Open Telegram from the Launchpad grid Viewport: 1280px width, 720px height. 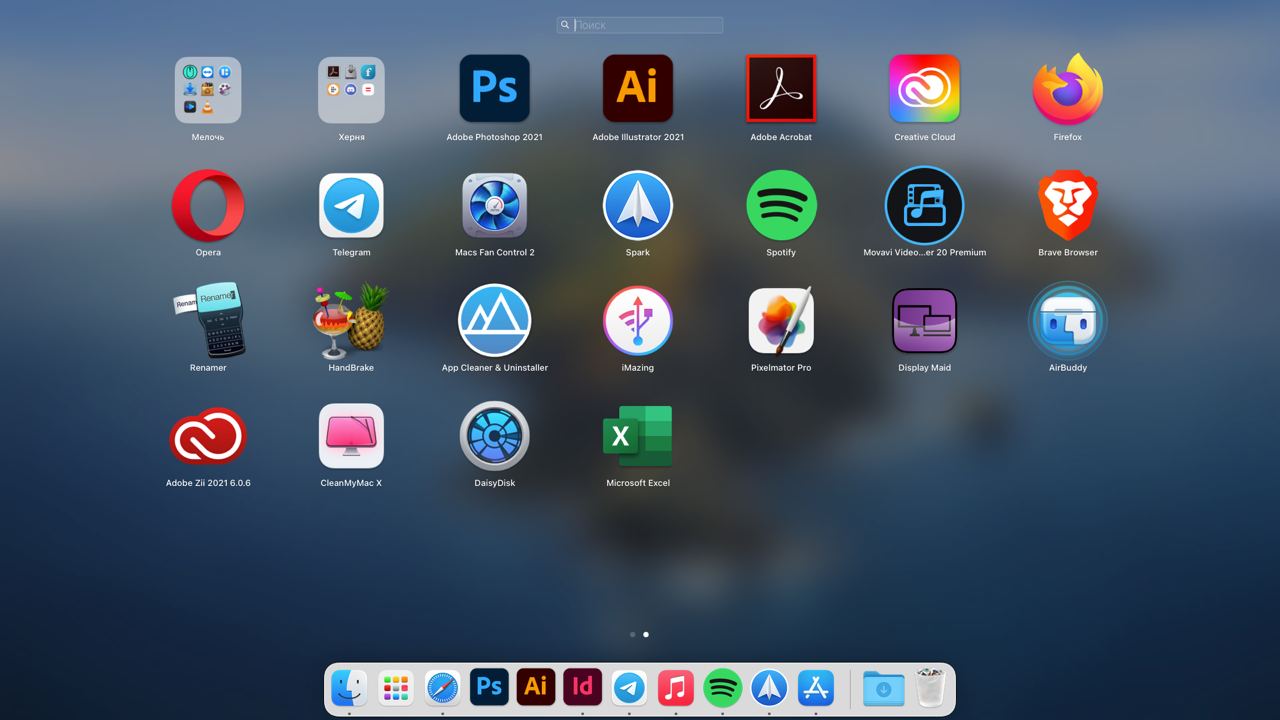351,205
